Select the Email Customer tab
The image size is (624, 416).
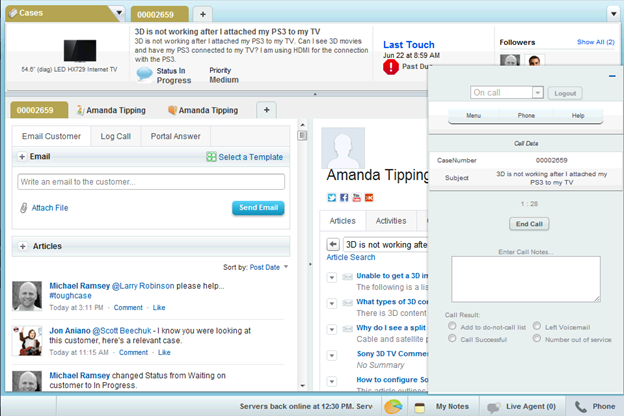click(x=51, y=136)
